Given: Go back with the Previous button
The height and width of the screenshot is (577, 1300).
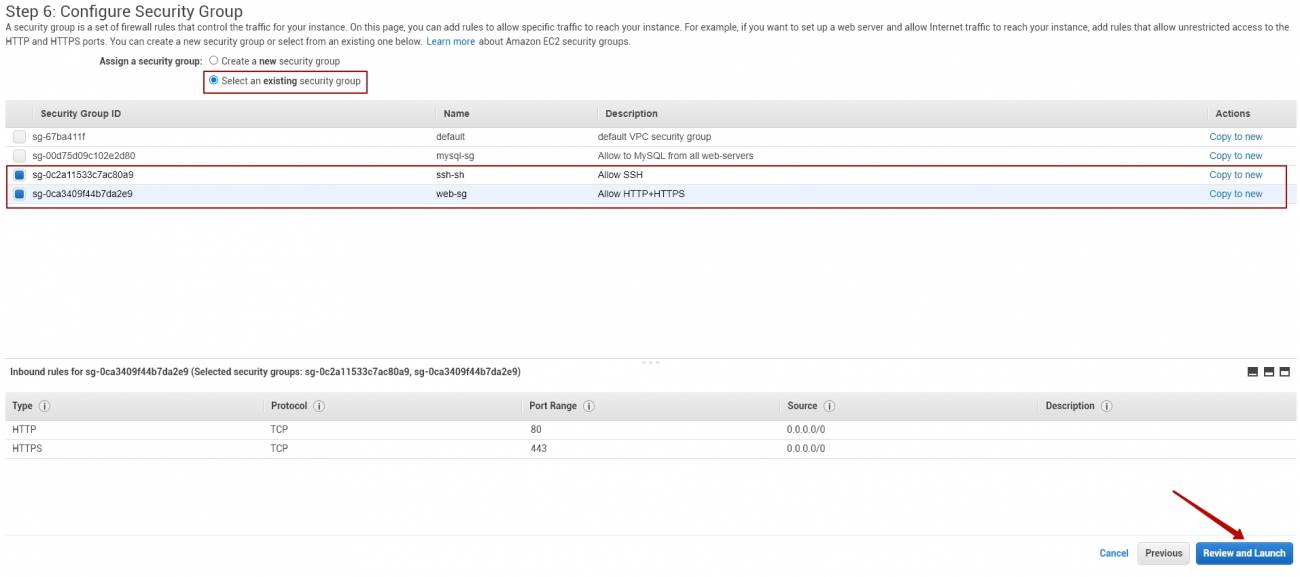Looking at the screenshot, I should tap(1163, 553).
